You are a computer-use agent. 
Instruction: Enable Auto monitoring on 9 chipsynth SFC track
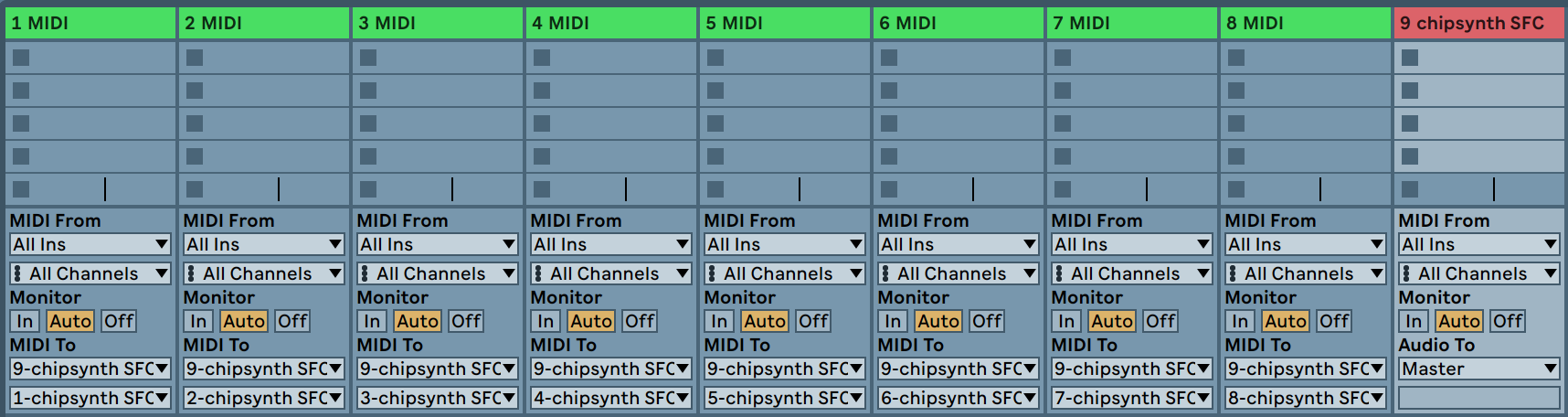pyautogui.click(x=1458, y=321)
